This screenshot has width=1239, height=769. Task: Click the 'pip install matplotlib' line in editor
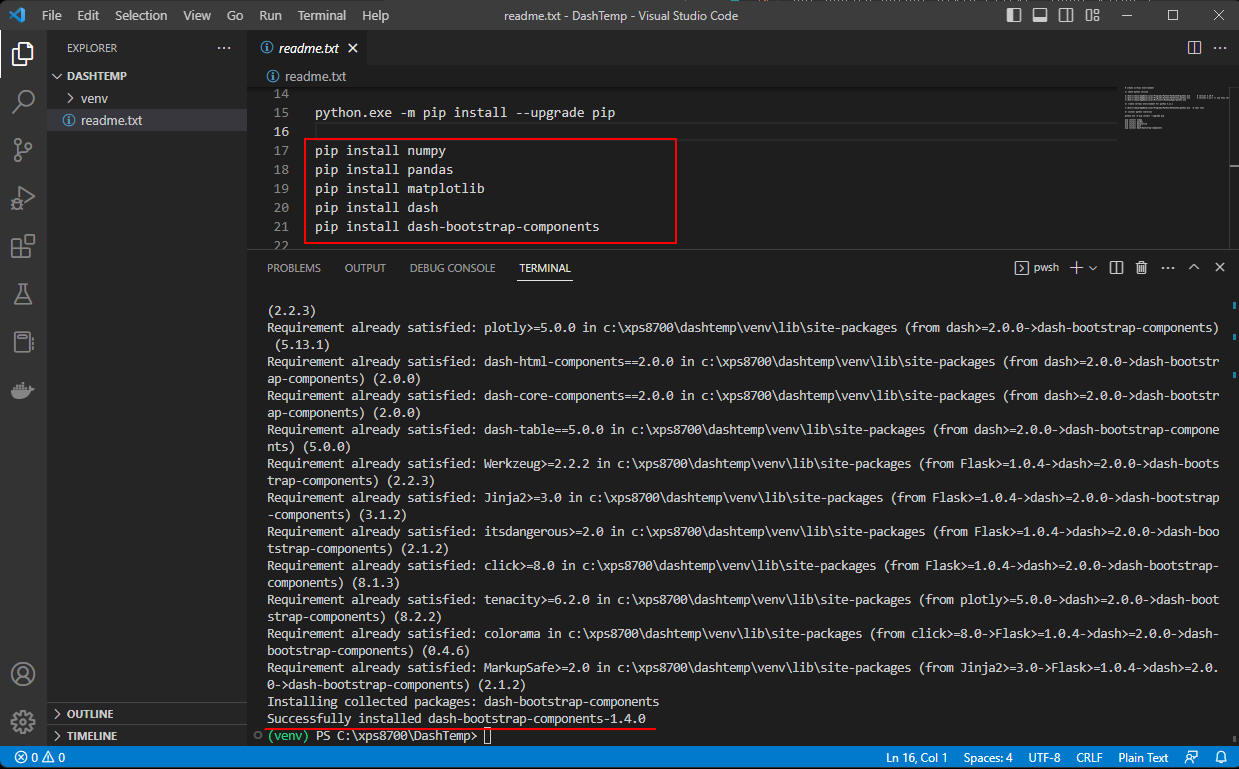(400, 189)
